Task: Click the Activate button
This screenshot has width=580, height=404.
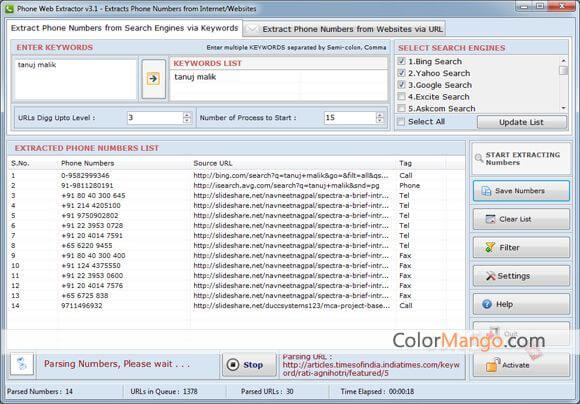Action: pos(521,365)
